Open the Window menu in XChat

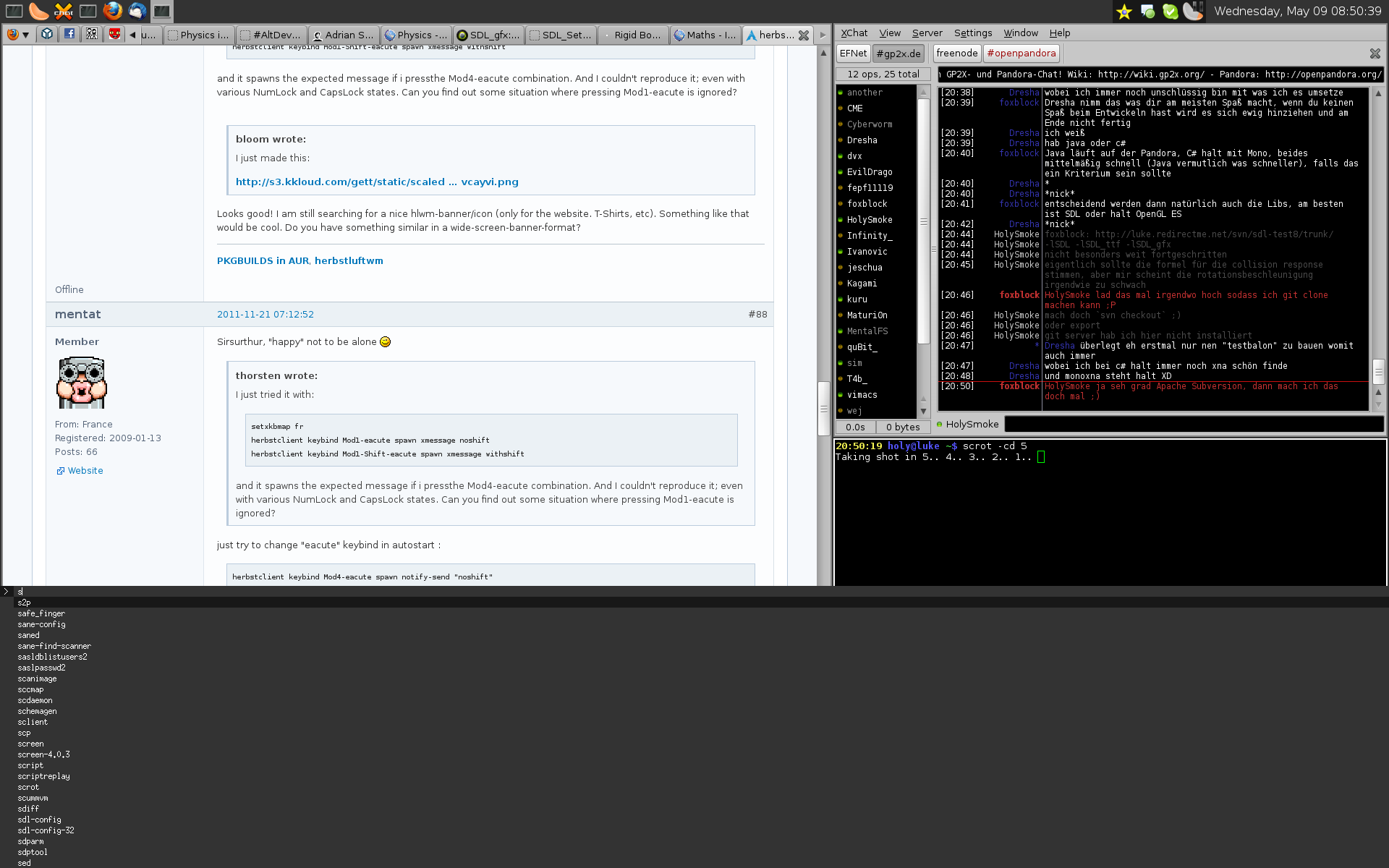tap(1021, 33)
